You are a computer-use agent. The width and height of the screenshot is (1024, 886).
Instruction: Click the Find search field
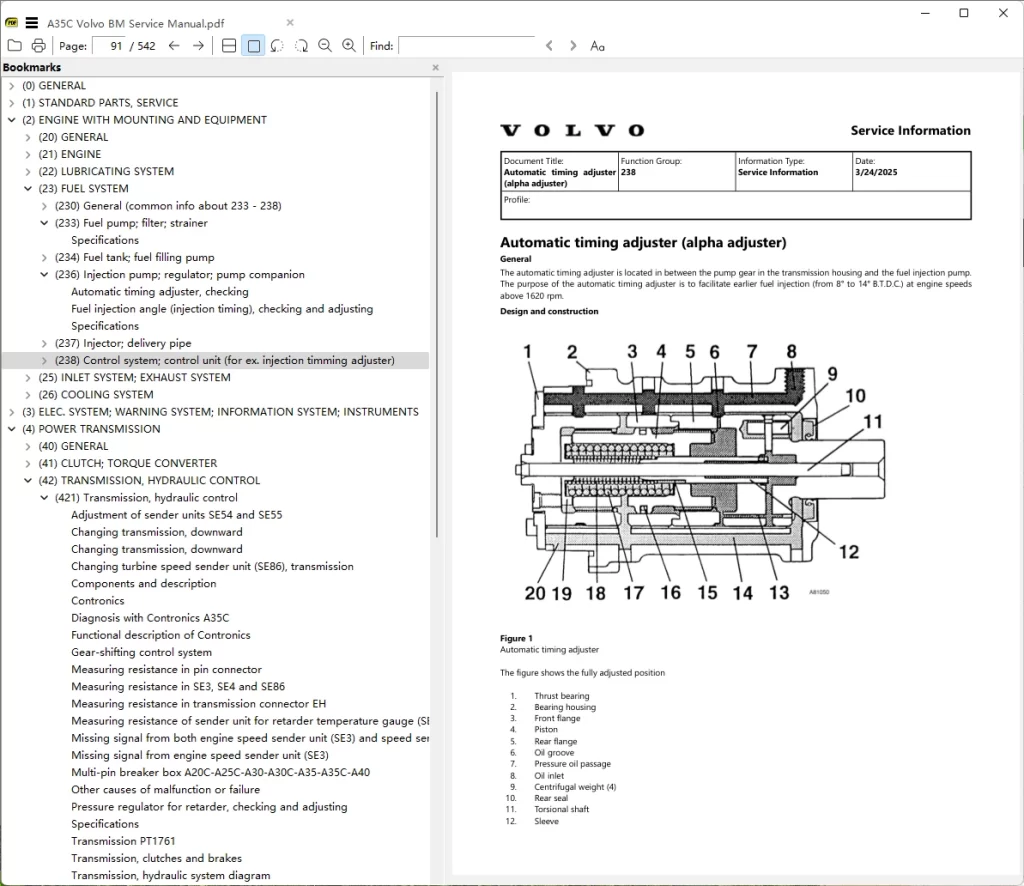pos(466,46)
